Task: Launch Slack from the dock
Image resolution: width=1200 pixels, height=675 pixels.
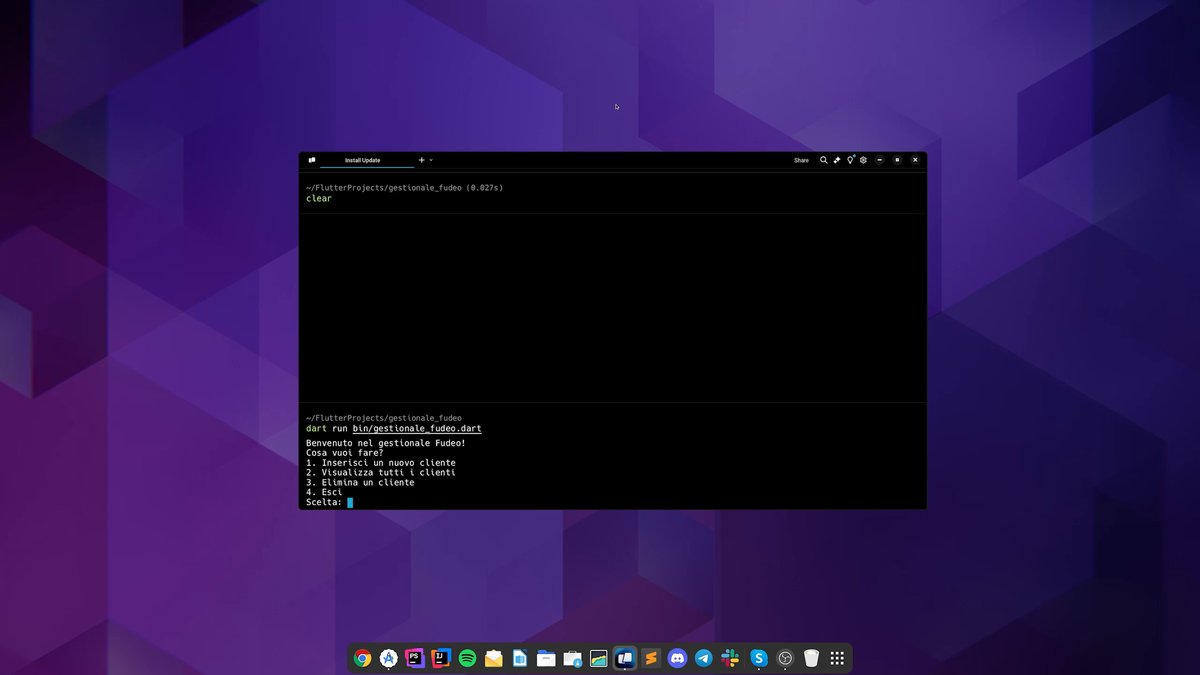Action: (731, 658)
